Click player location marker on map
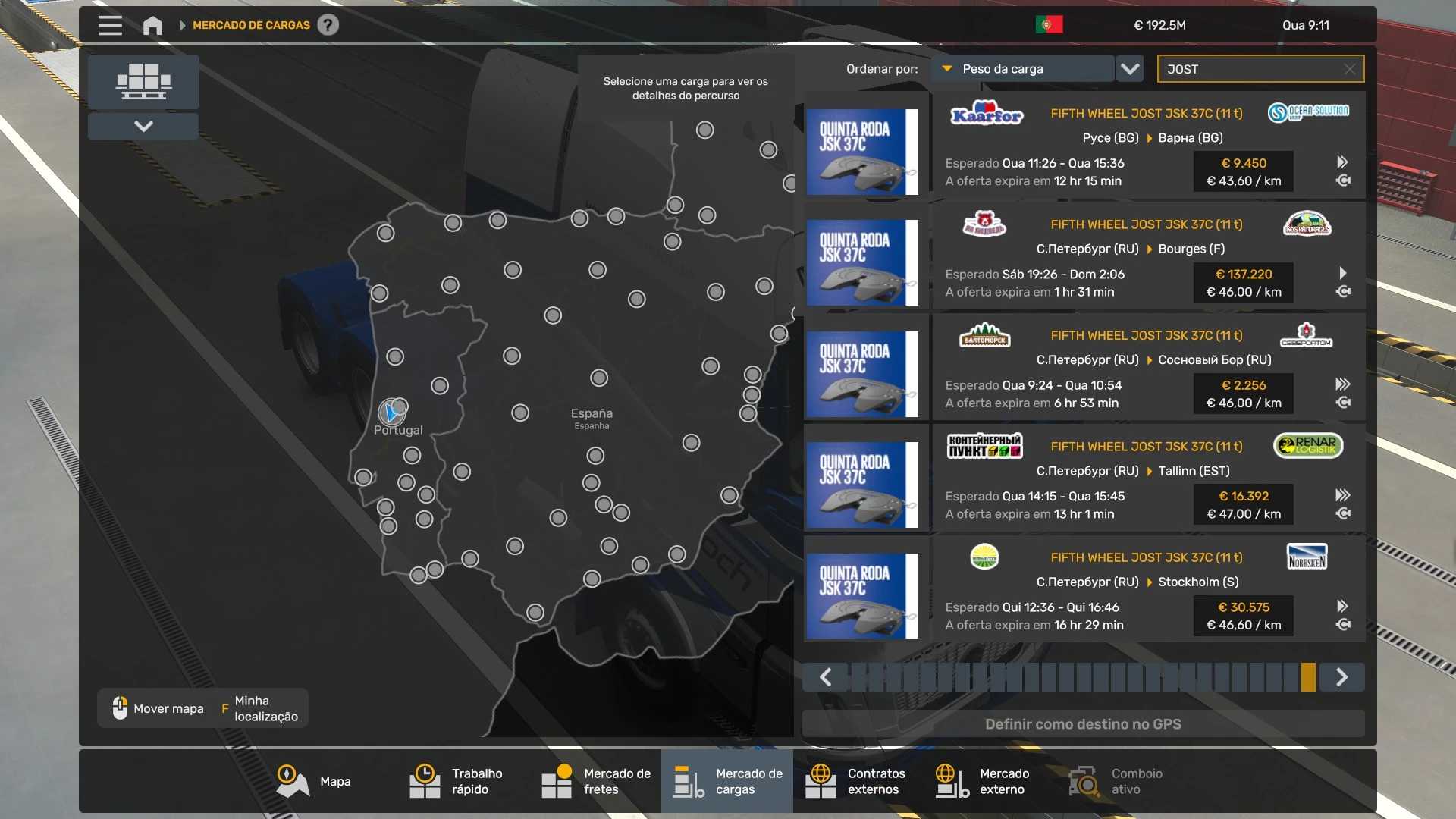The image size is (1456, 819). (x=391, y=413)
